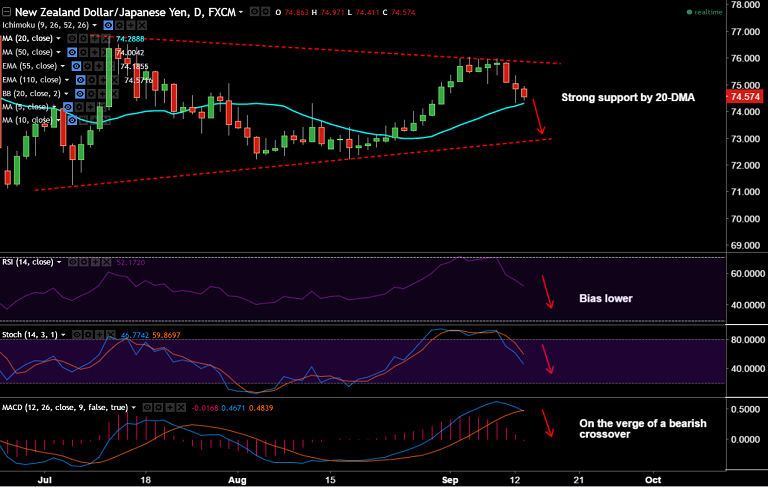Collapse the chart legend with the minus box

pos(6,12)
